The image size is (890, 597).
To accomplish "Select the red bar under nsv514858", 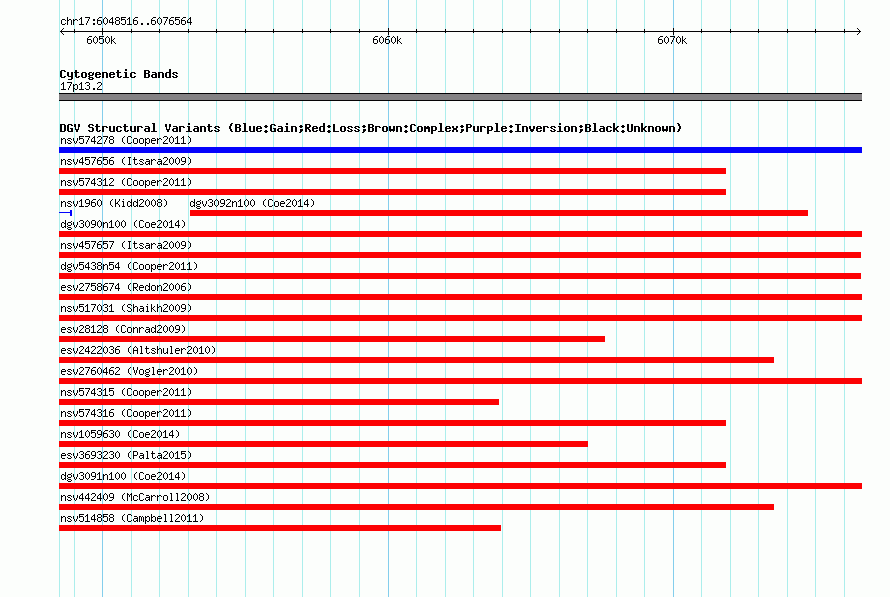I will tap(280, 528).
